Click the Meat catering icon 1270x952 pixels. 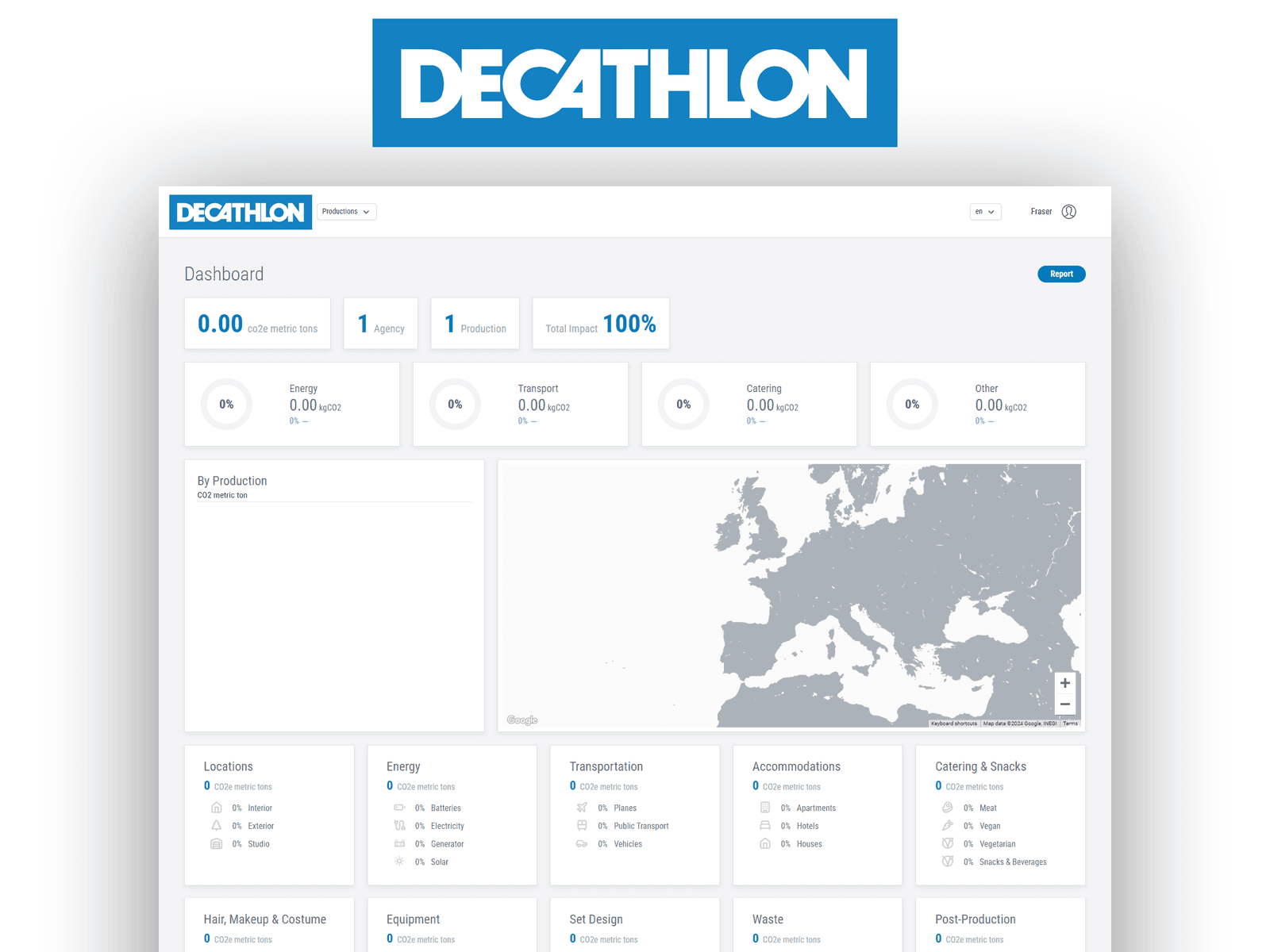click(x=948, y=808)
